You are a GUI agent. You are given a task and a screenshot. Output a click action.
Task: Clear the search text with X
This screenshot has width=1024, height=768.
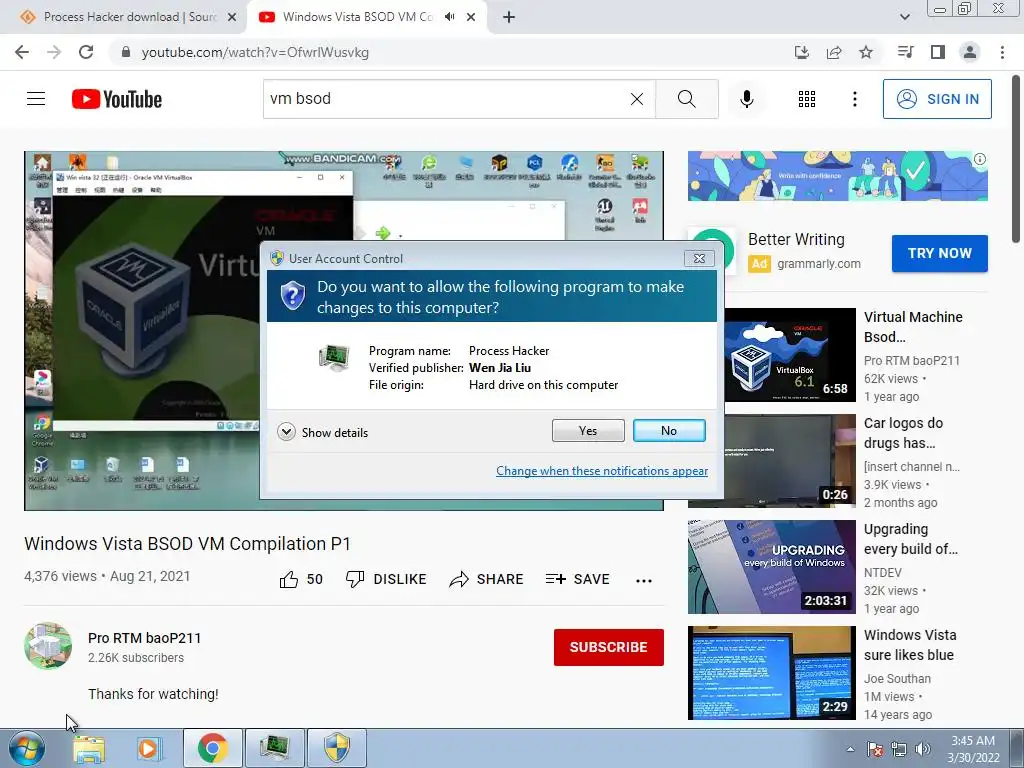(x=637, y=99)
